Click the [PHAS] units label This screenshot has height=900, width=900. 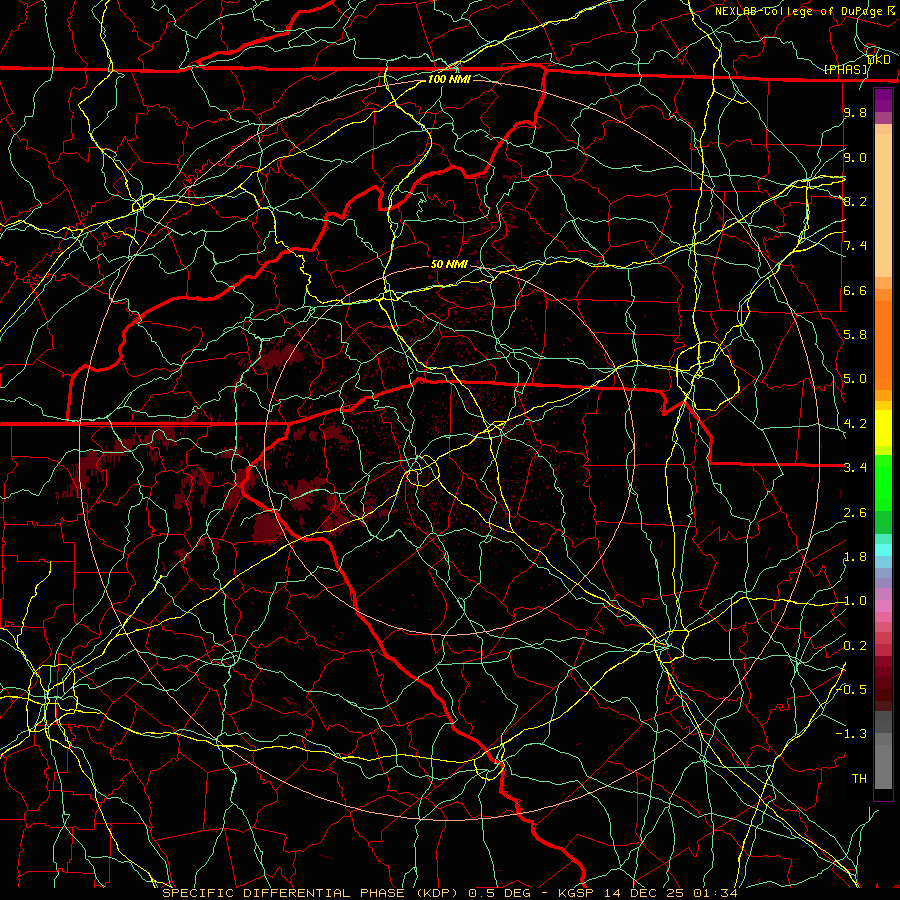point(846,69)
